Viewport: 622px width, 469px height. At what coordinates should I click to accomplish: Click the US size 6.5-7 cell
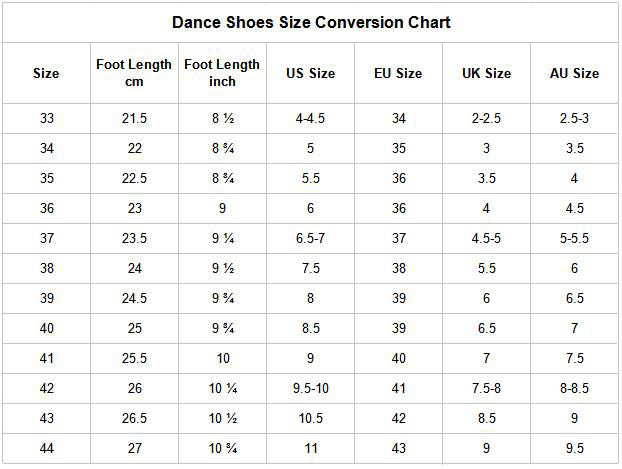(310, 239)
